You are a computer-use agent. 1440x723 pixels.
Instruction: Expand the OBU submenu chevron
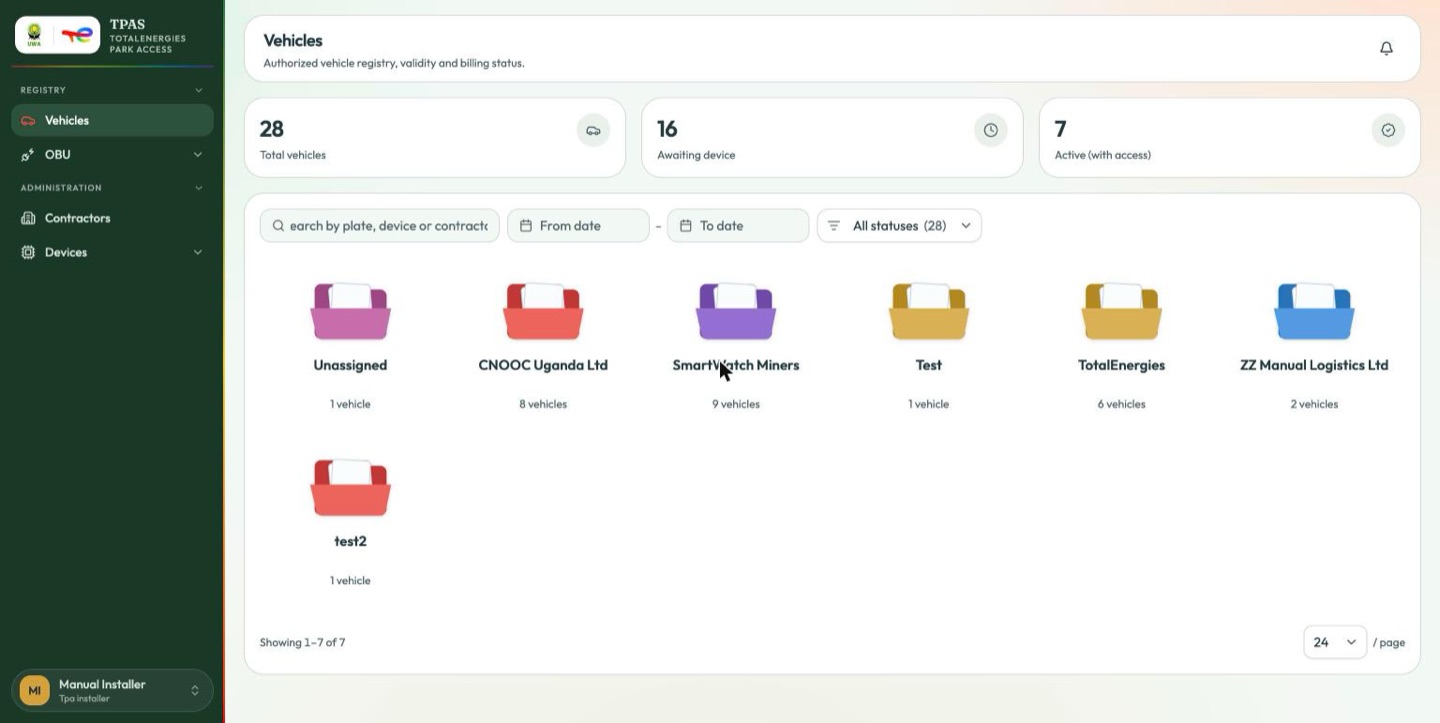198,155
